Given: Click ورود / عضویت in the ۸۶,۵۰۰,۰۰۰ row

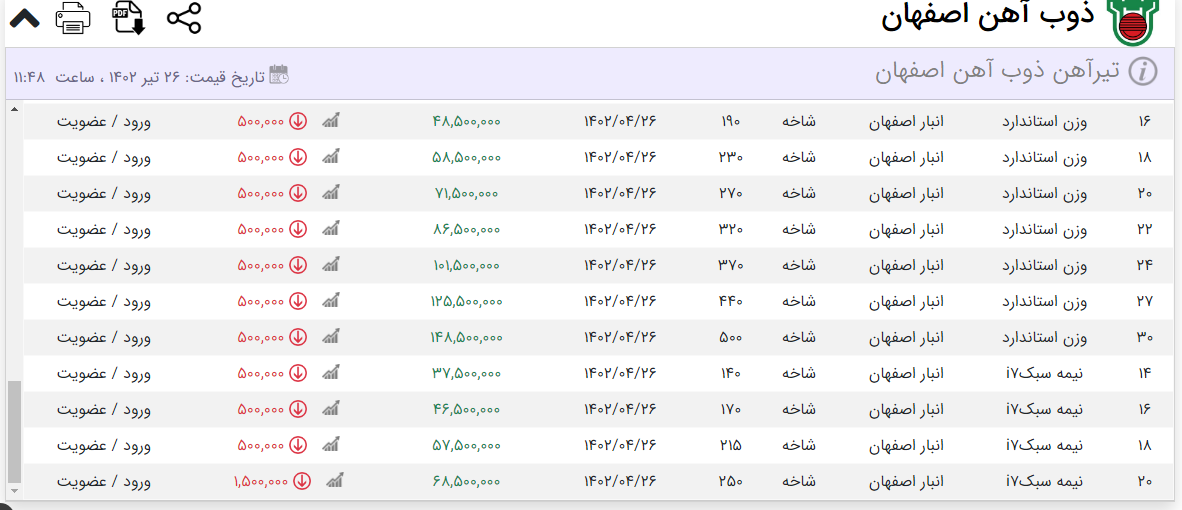Looking at the screenshot, I should tap(104, 230).
